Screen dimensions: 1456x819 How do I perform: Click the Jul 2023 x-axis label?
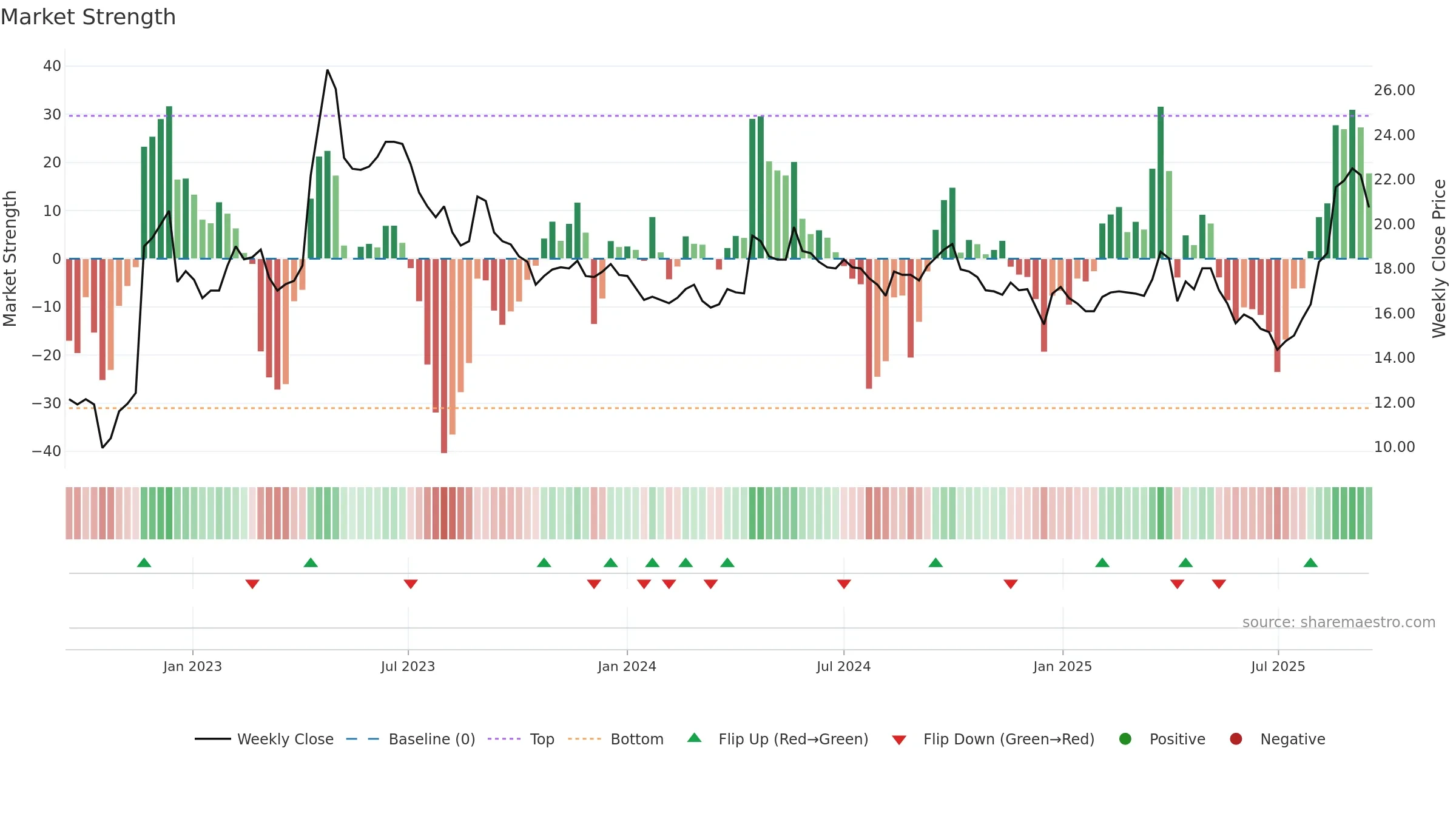[x=408, y=666]
